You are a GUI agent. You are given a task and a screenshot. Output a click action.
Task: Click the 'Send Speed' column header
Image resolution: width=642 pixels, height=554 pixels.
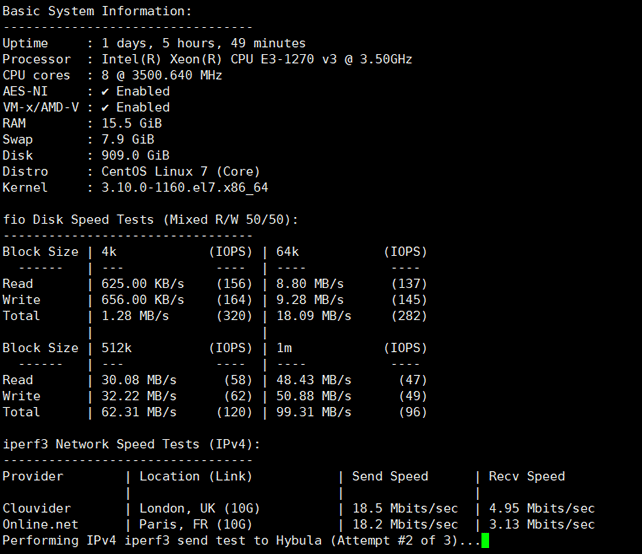390,476
